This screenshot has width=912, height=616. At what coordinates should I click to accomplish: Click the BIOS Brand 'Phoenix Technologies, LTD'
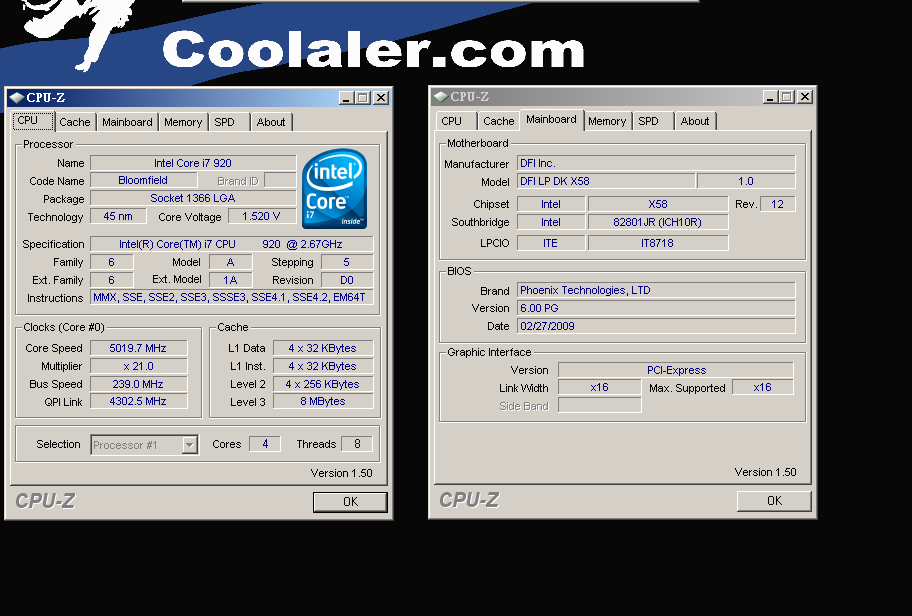point(656,290)
